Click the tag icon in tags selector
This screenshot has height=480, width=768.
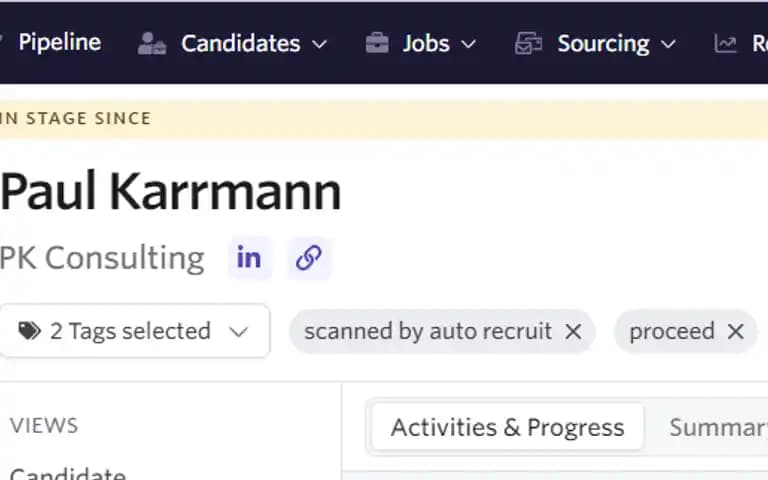29,331
